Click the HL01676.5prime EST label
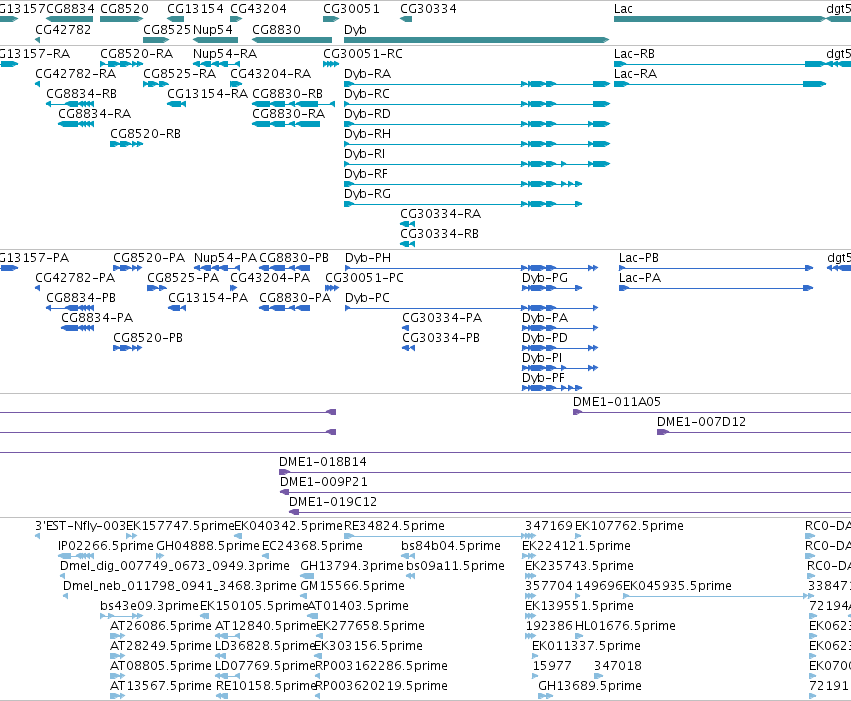The width and height of the screenshot is (851, 701). [625, 627]
